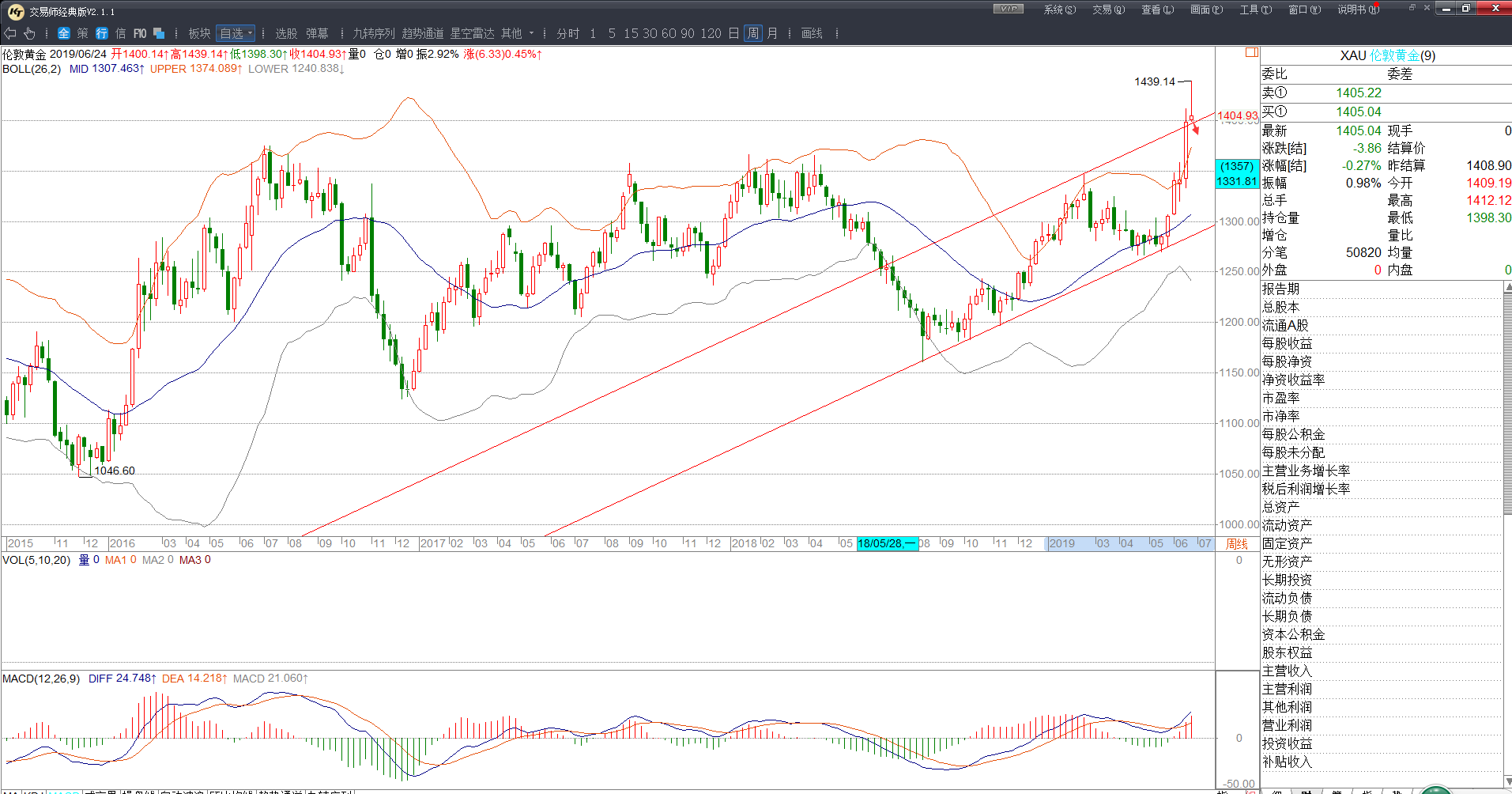Click the 补贴收入 row
Viewport: 1512px width, 794px height.
click(1382, 762)
